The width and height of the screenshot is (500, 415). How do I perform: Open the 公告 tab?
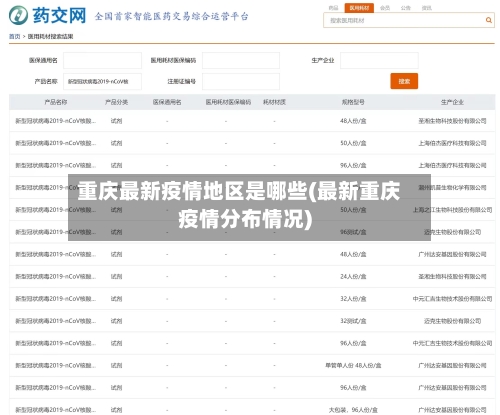406,8
